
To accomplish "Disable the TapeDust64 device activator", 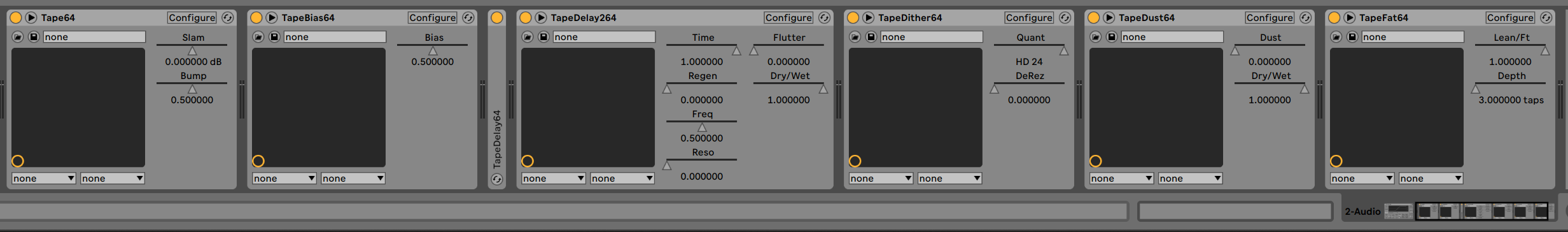I will [1094, 18].
